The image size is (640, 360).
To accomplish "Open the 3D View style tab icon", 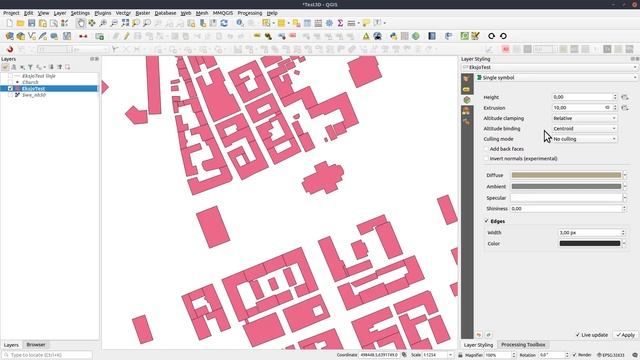I will tap(467, 100).
